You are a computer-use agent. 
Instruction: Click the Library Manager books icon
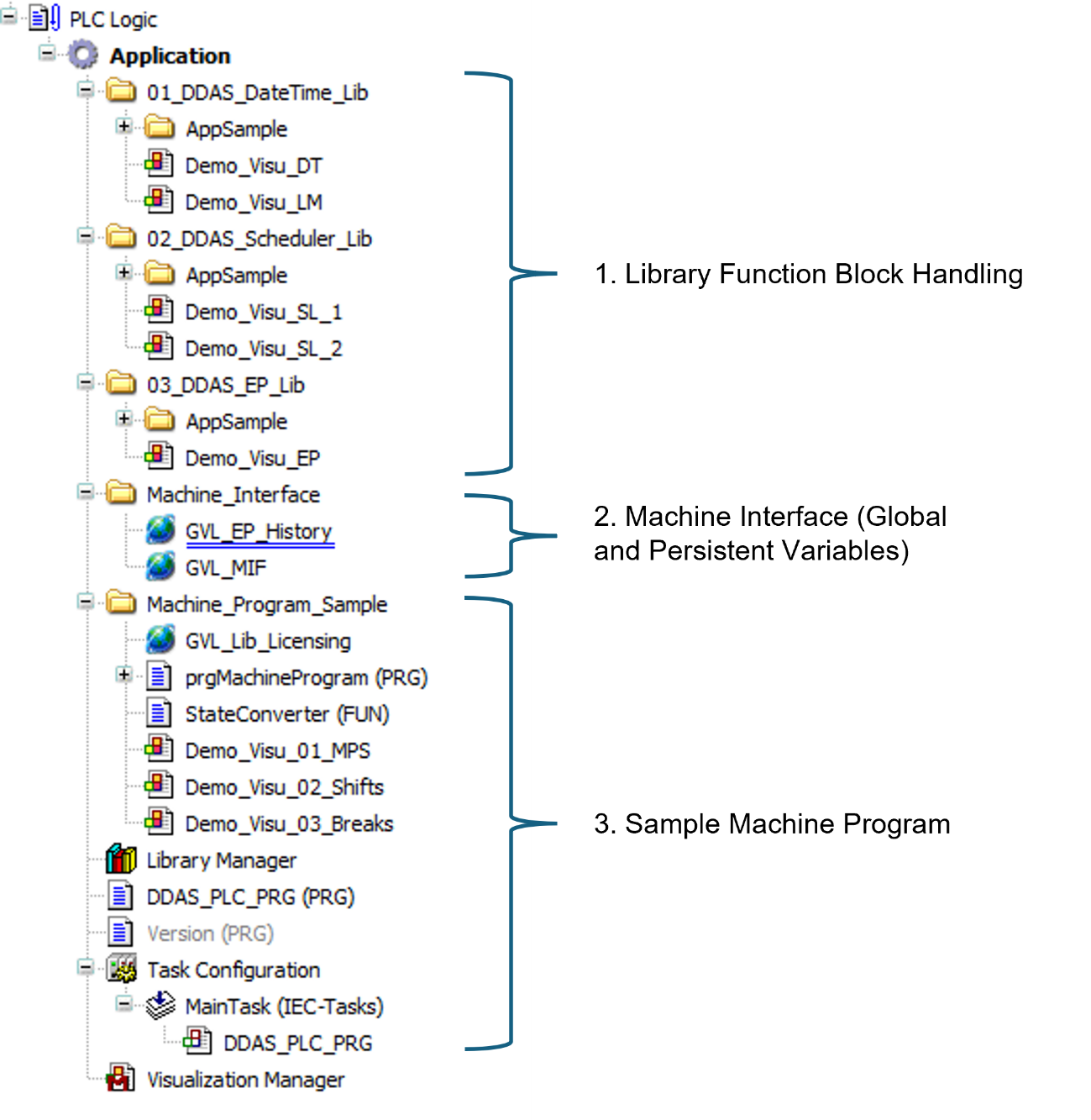pyautogui.click(x=121, y=859)
